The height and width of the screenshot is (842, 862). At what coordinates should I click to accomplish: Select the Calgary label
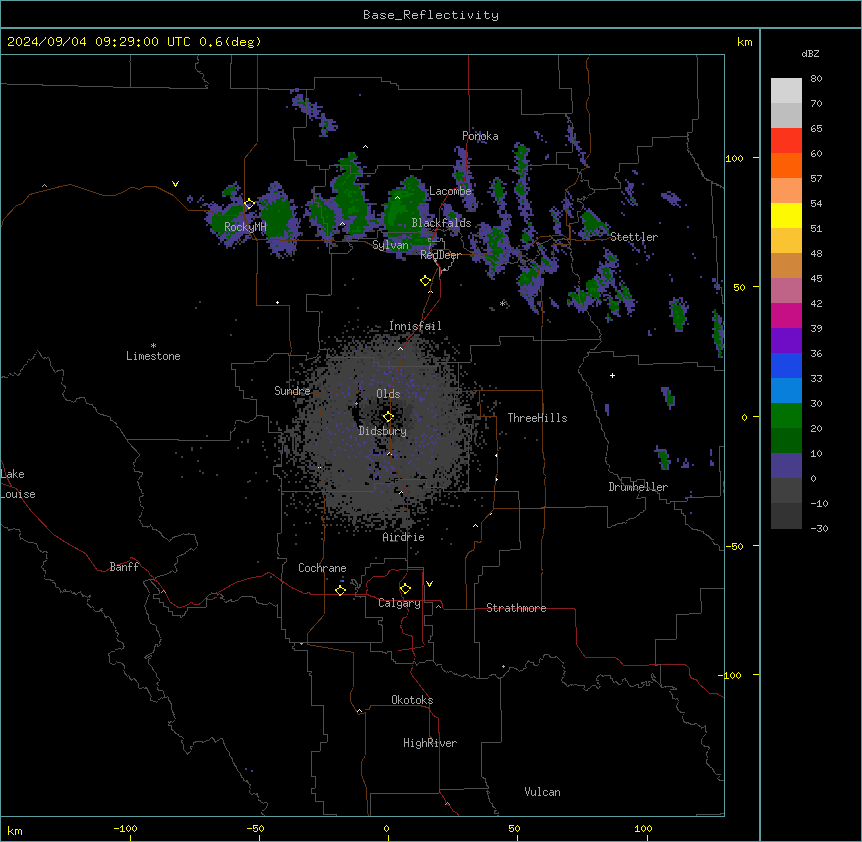(399, 603)
